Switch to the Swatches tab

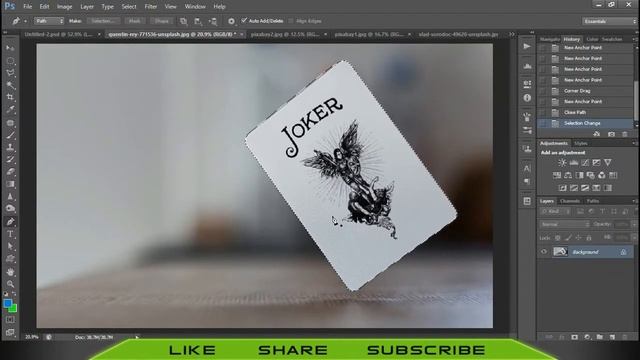[x=612, y=39]
